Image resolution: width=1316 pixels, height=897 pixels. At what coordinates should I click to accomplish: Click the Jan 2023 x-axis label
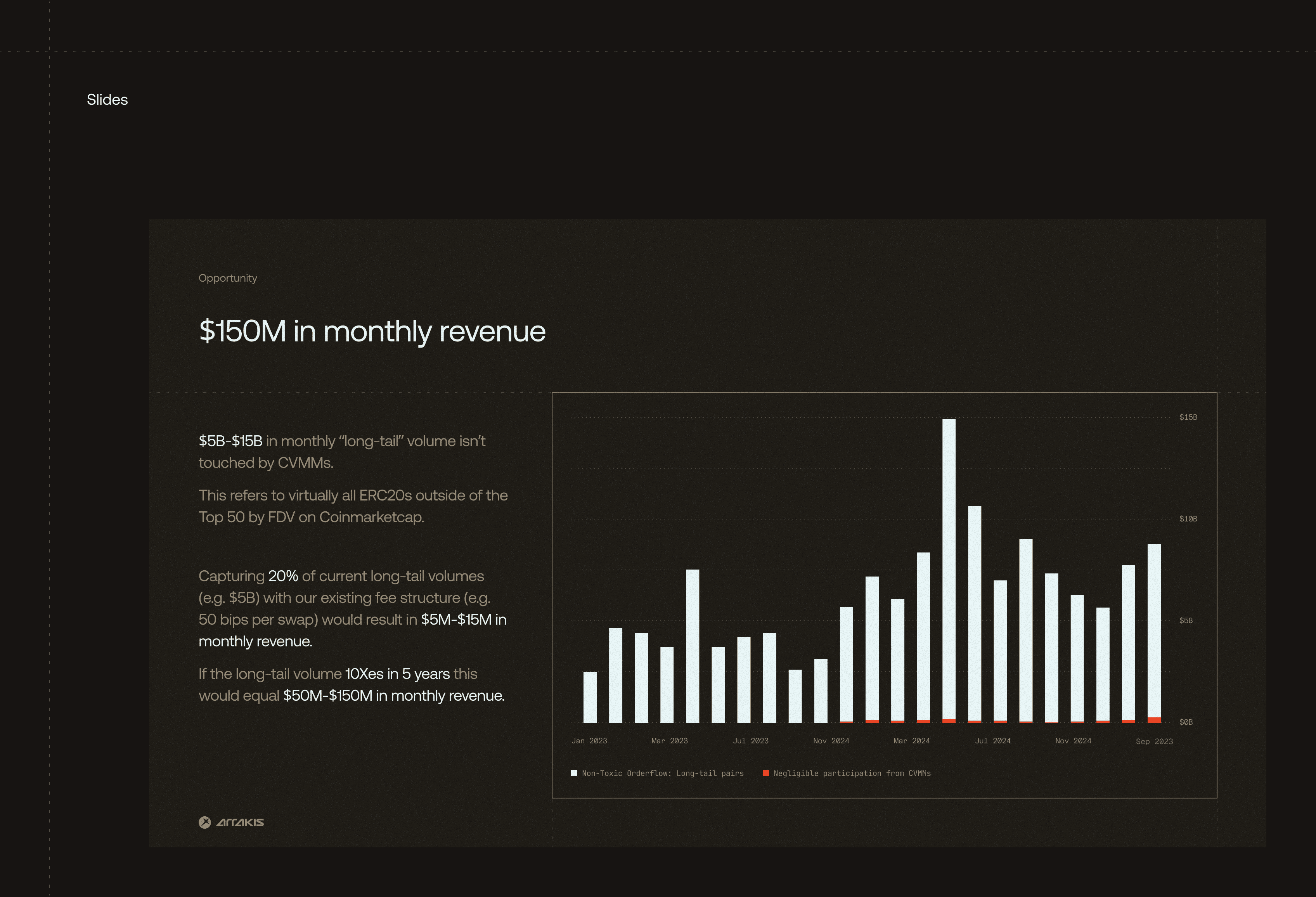tap(589, 741)
